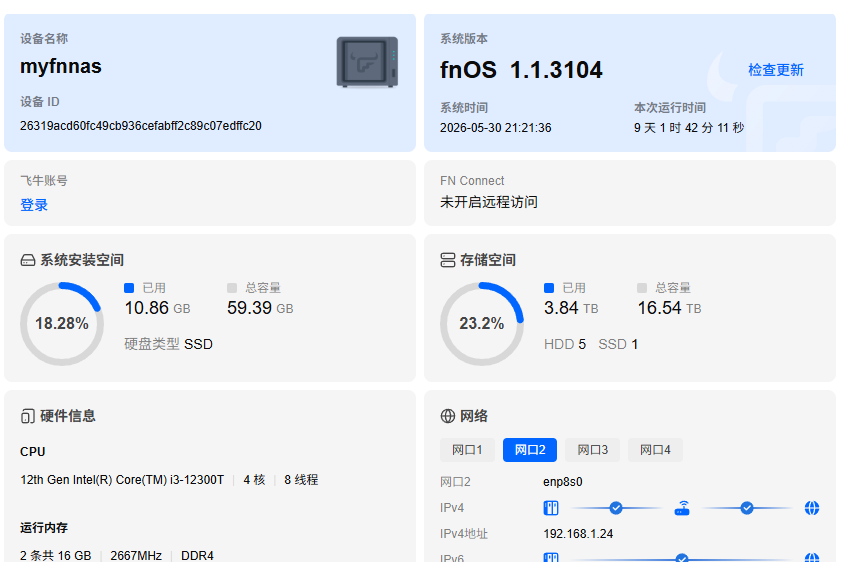
Task: Click the storage space stack icon
Action: point(447,260)
